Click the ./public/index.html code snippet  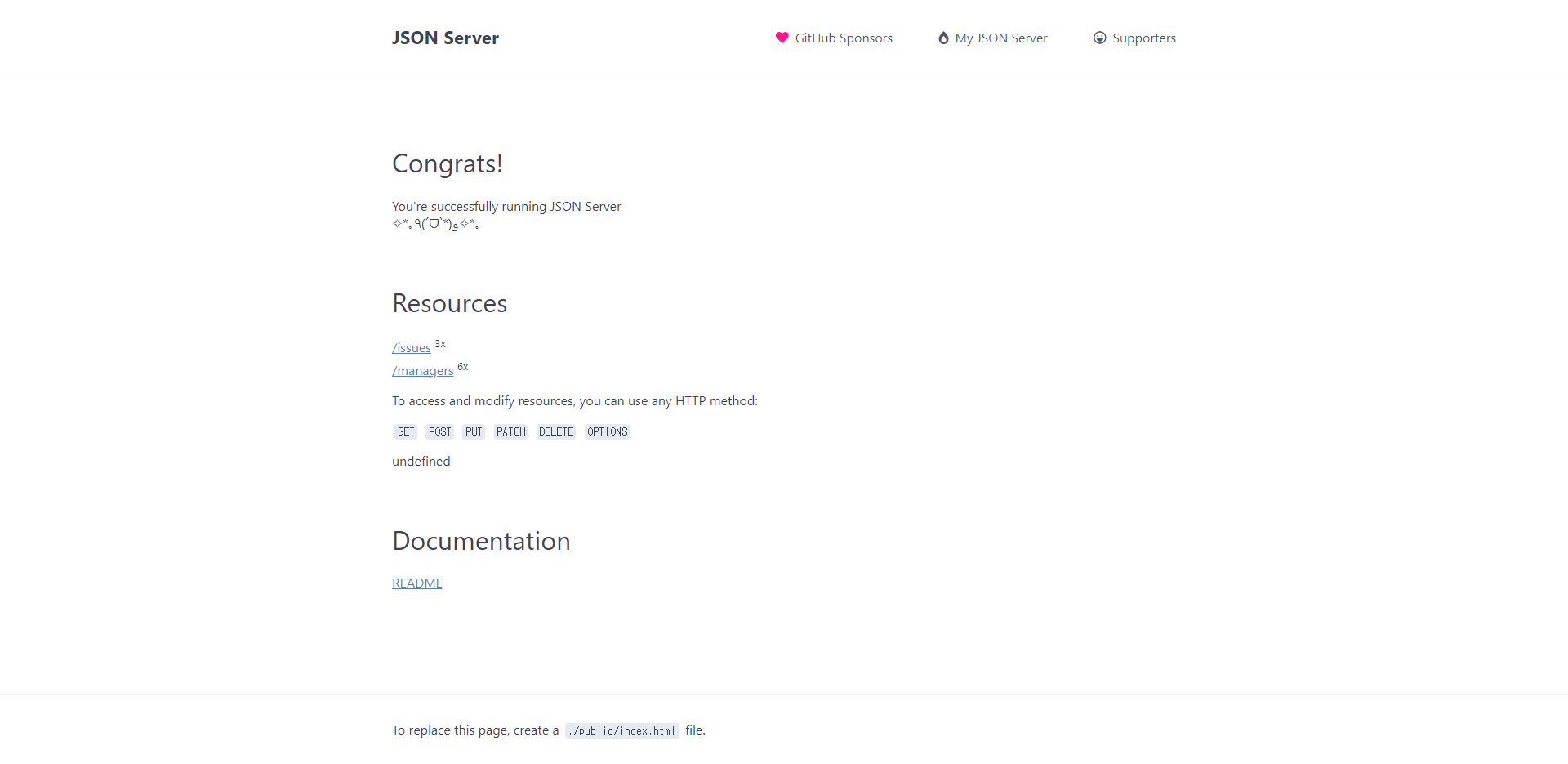tap(622, 730)
